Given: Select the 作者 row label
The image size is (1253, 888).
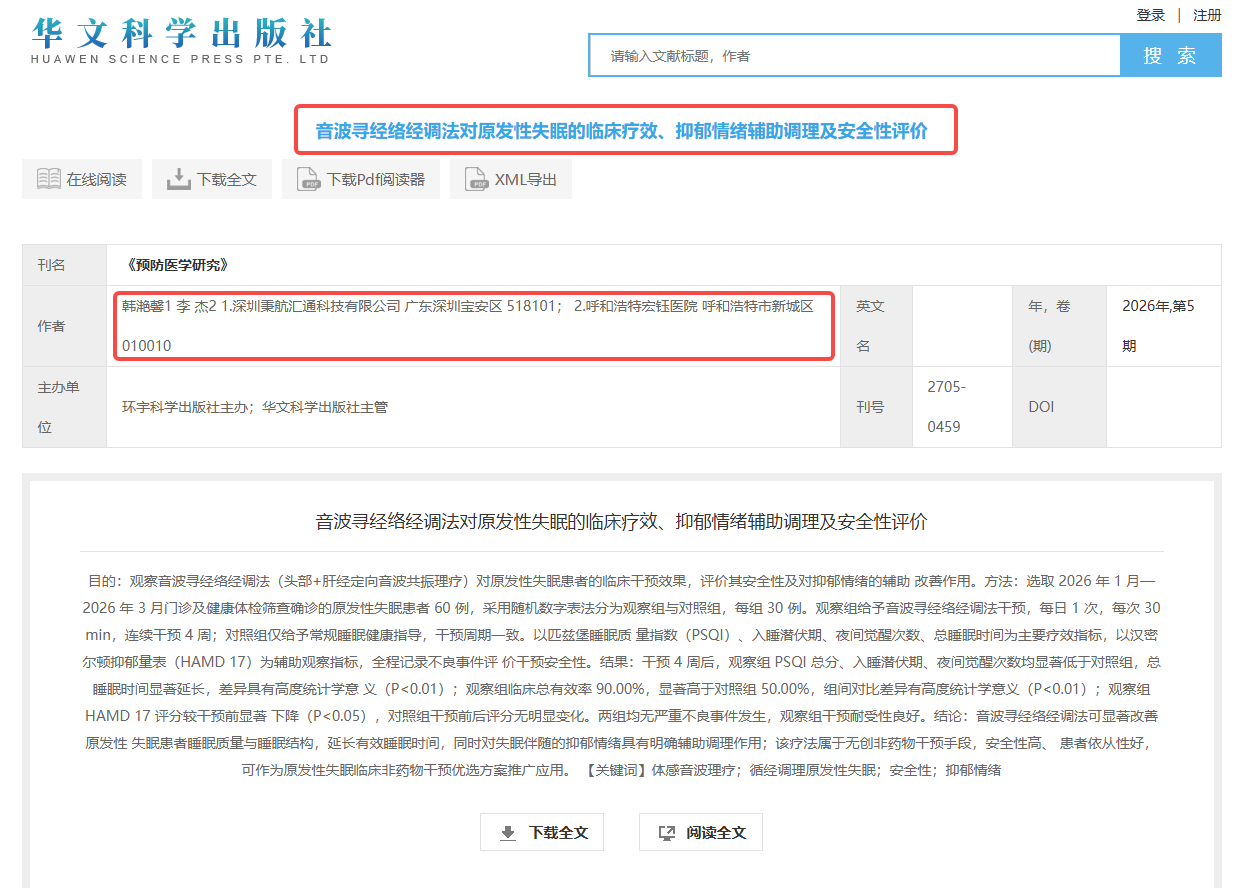Looking at the screenshot, I should 65,326.
